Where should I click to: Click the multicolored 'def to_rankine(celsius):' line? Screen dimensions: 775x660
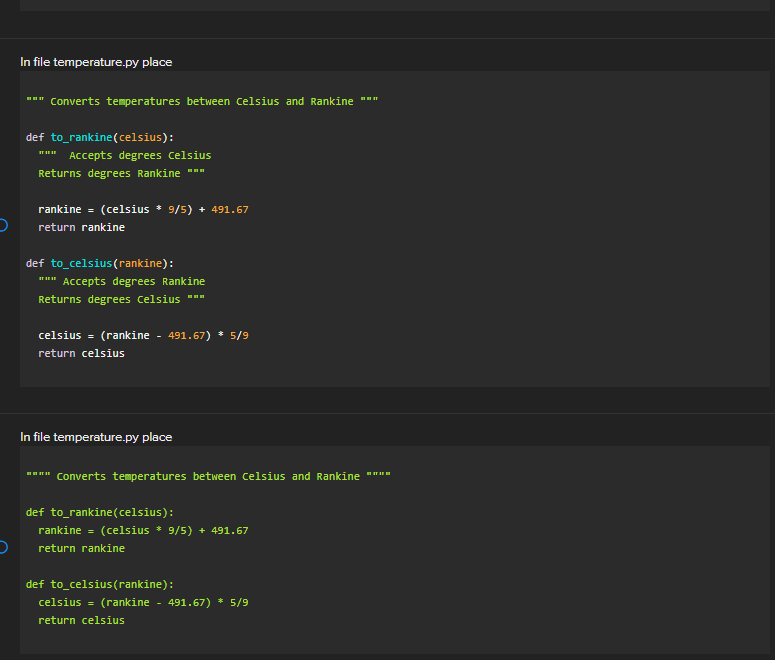pyautogui.click(x=100, y=137)
